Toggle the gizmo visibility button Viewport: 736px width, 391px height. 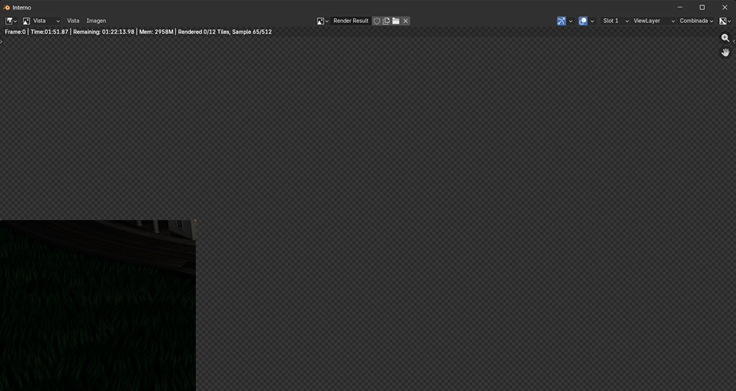coord(561,21)
